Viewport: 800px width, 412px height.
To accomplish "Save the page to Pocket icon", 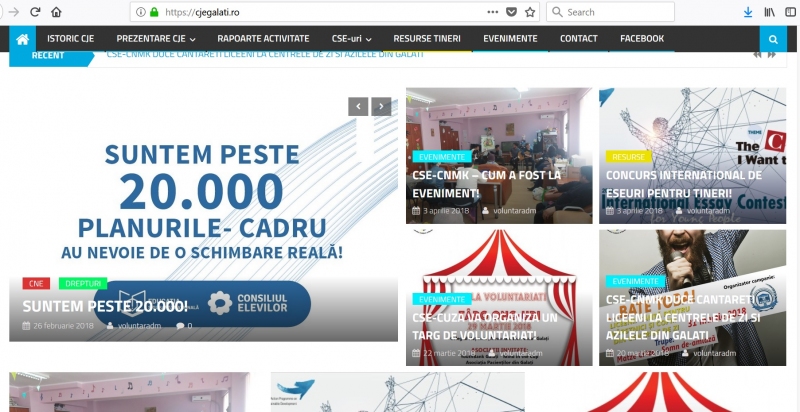I will [x=511, y=12].
